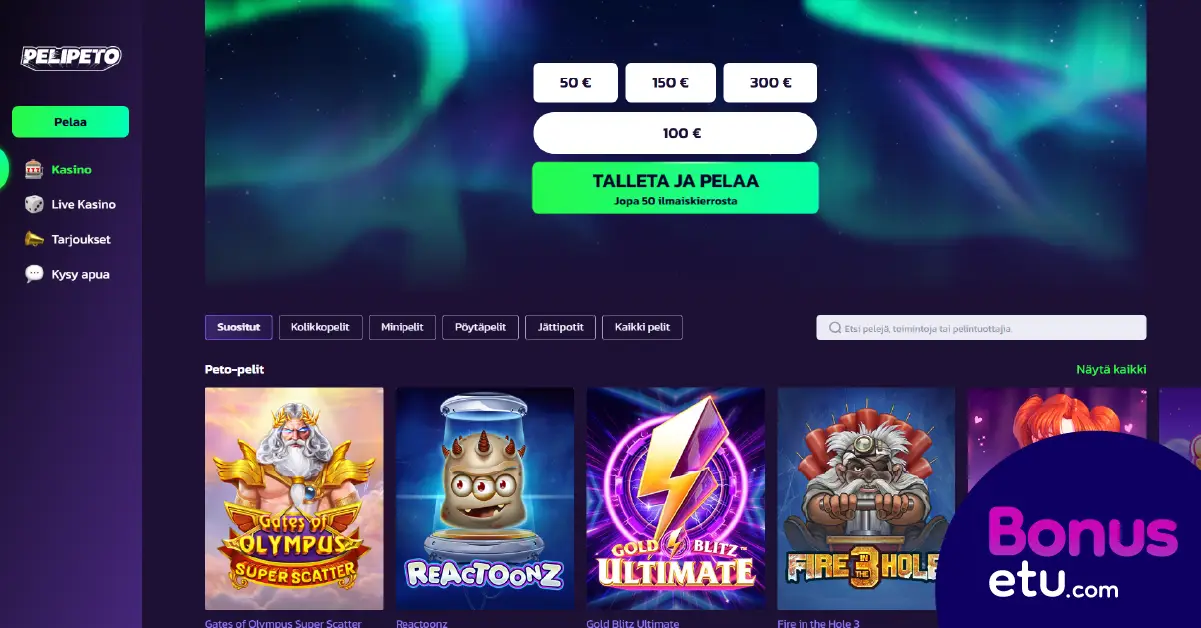Screen dimensions: 1201x628
Task: Select the Live Kasino dice icon
Action: (34, 204)
